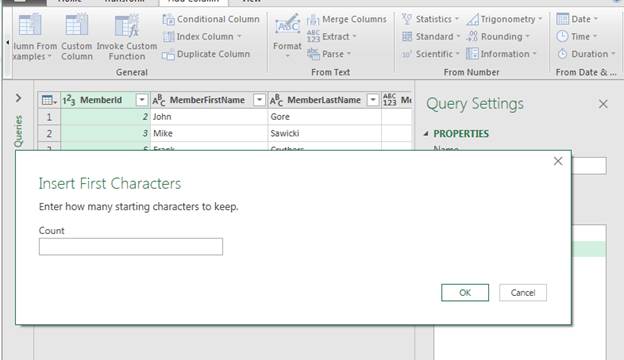Screen dimensions: 624x360
Task: Click table icon in grid corner
Action: pyautogui.click(x=49, y=100)
